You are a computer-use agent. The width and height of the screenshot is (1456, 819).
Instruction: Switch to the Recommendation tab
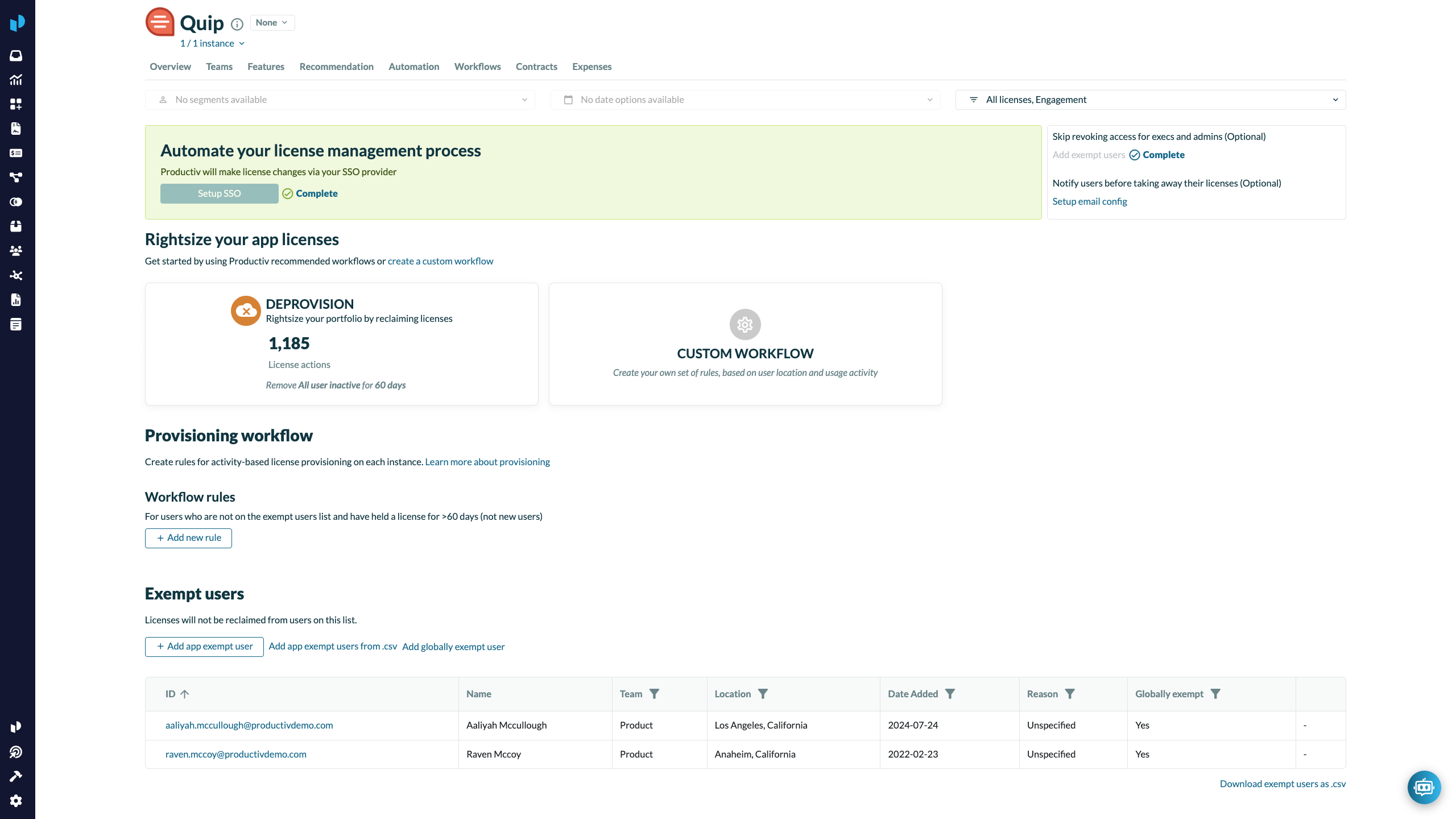pos(336,67)
